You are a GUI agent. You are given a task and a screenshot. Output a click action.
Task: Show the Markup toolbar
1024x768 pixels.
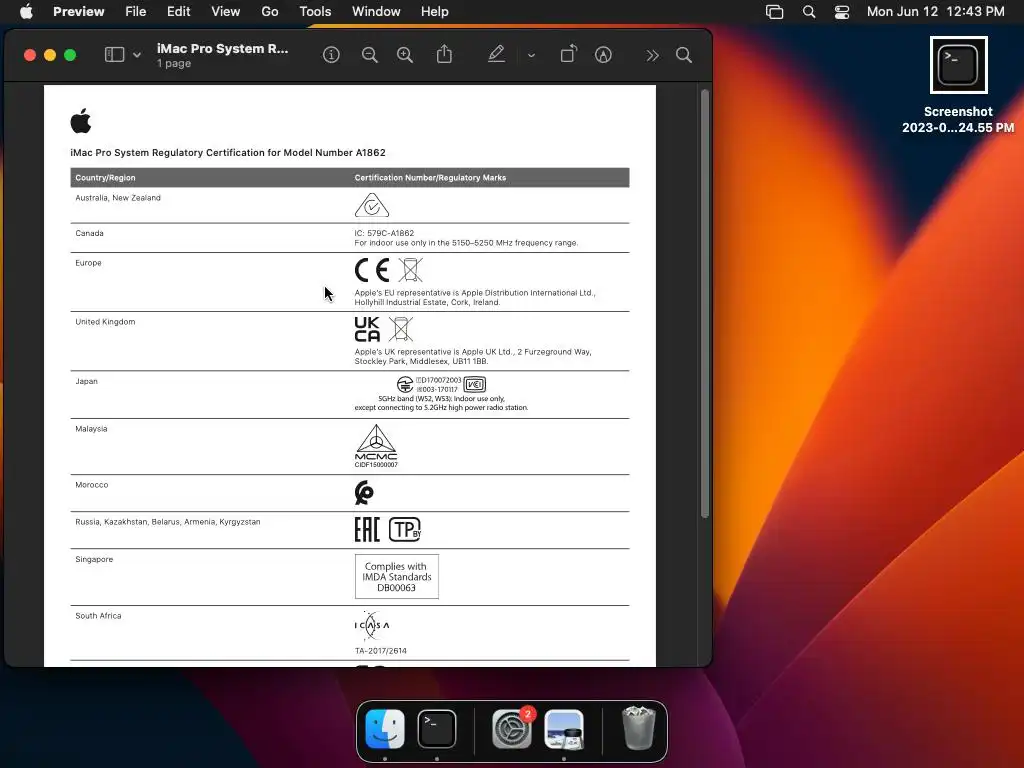click(603, 55)
